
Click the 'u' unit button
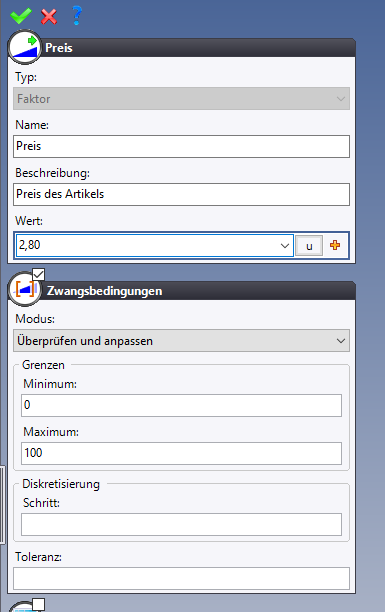pos(309,246)
